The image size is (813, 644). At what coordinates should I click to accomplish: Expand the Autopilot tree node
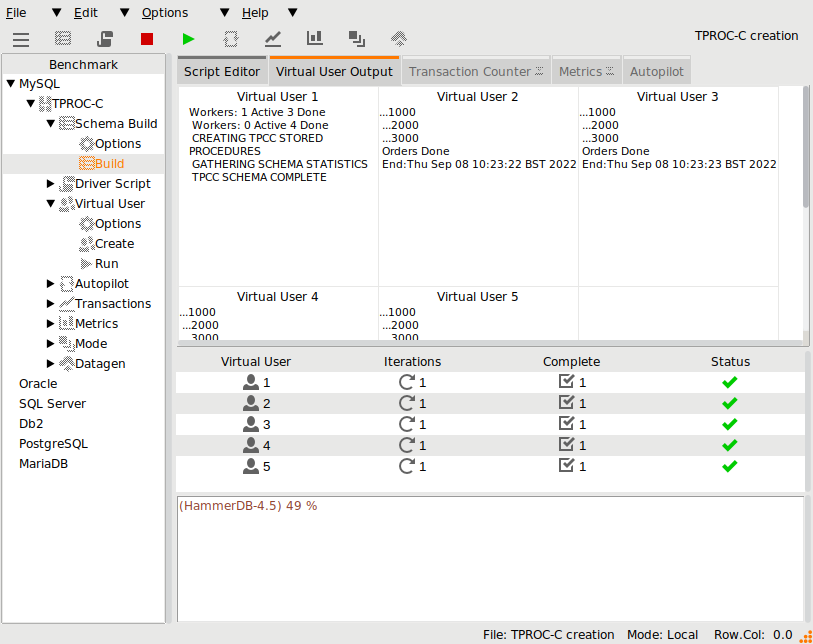click(x=50, y=284)
